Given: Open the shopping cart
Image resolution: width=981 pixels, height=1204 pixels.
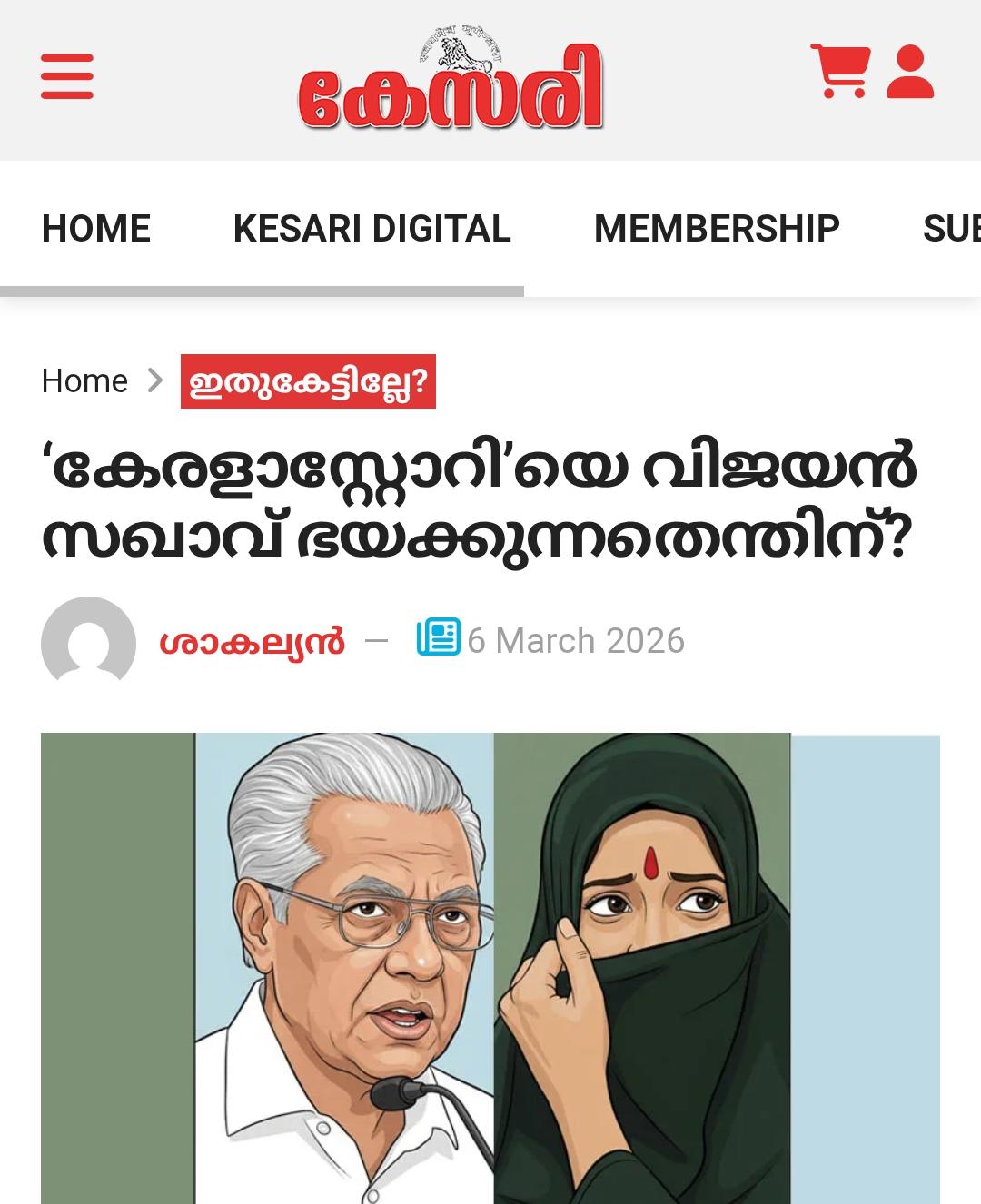Looking at the screenshot, I should (x=840, y=71).
